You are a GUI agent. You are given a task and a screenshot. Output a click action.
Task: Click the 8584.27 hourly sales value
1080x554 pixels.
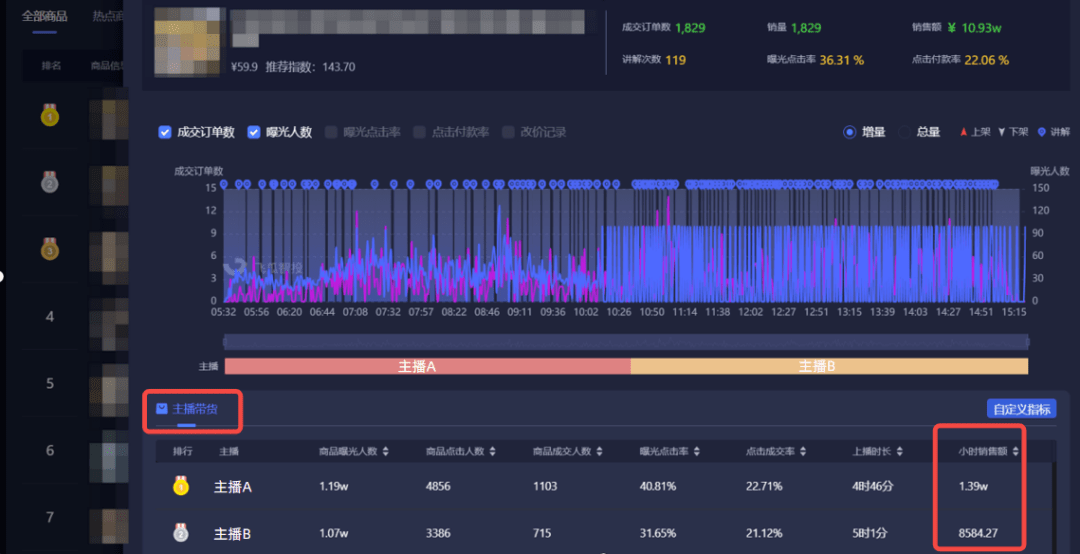tap(979, 533)
